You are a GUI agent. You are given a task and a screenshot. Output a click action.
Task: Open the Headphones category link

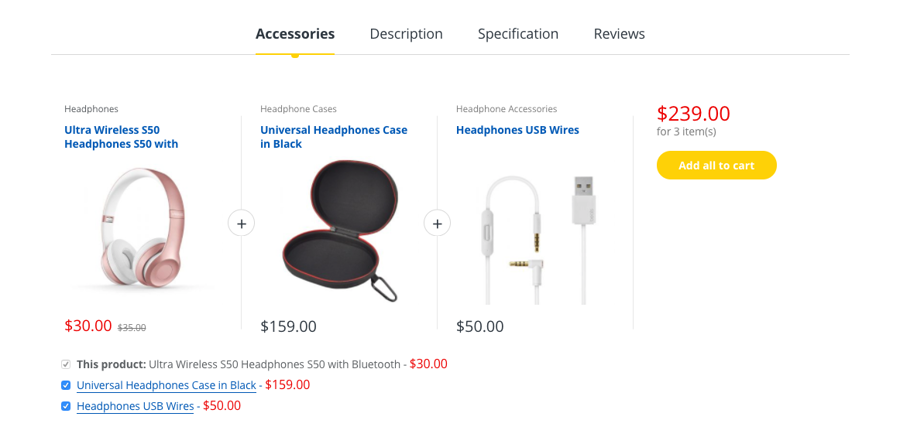[91, 109]
